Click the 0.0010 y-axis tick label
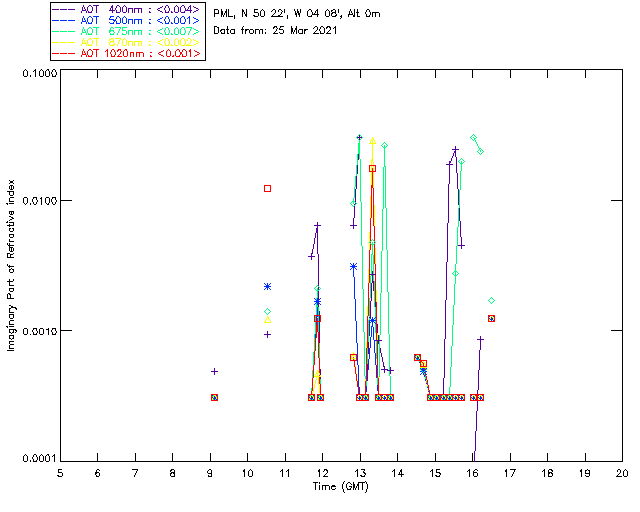This screenshot has height=512, width=640. (39, 331)
